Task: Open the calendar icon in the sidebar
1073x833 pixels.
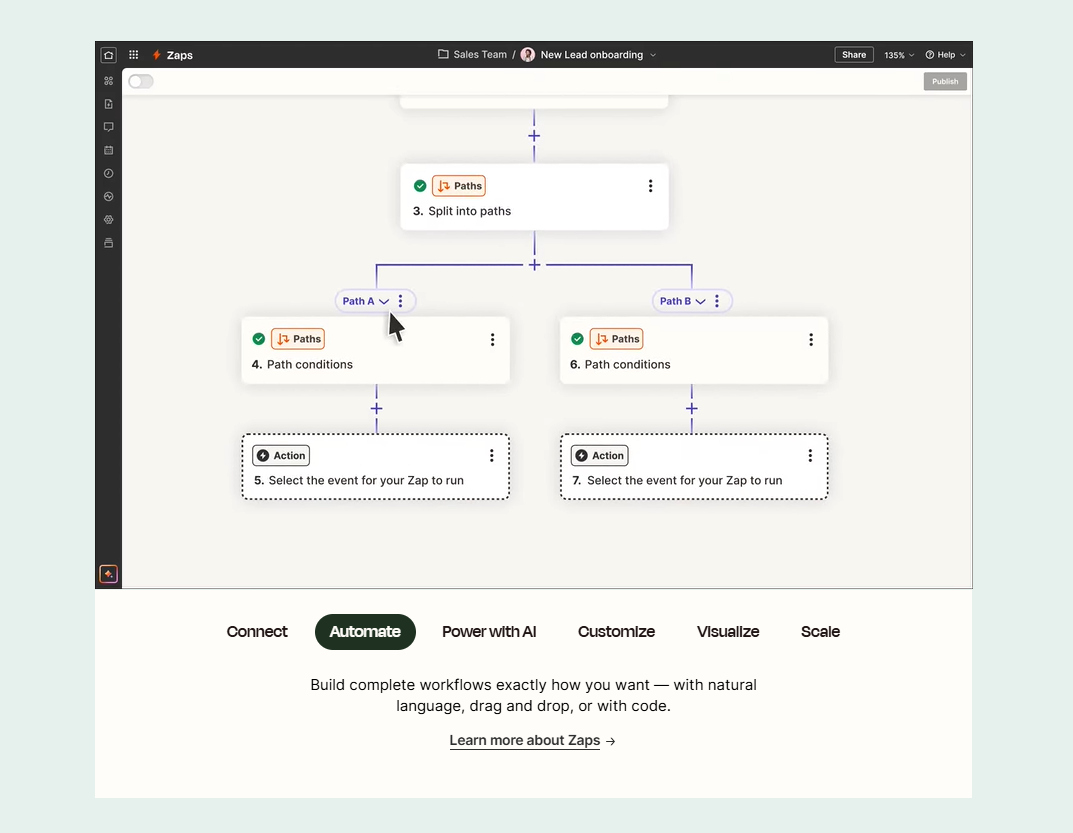Action: click(108, 150)
